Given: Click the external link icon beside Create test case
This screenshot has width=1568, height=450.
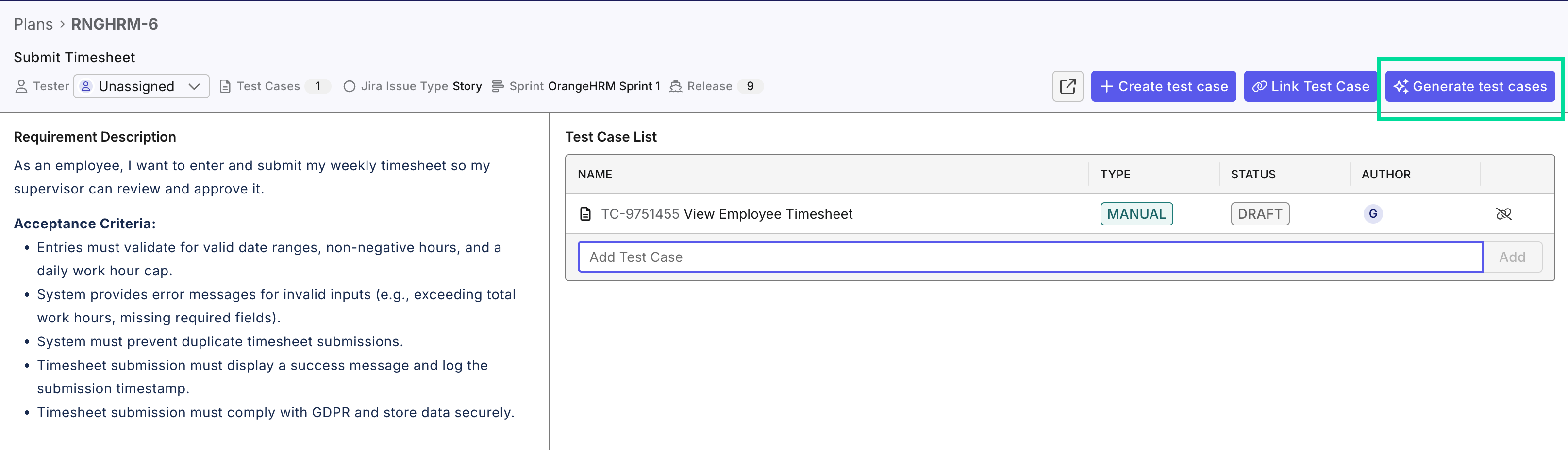Looking at the screenshot, I should tap(1068, 86).
